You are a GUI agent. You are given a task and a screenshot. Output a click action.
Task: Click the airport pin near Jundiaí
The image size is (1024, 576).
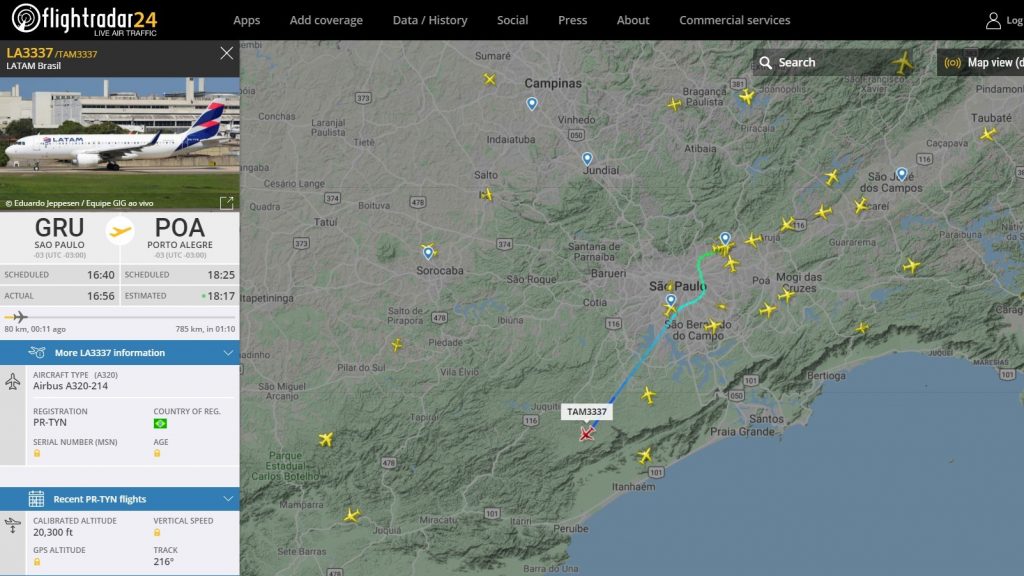tap(587, 159)
